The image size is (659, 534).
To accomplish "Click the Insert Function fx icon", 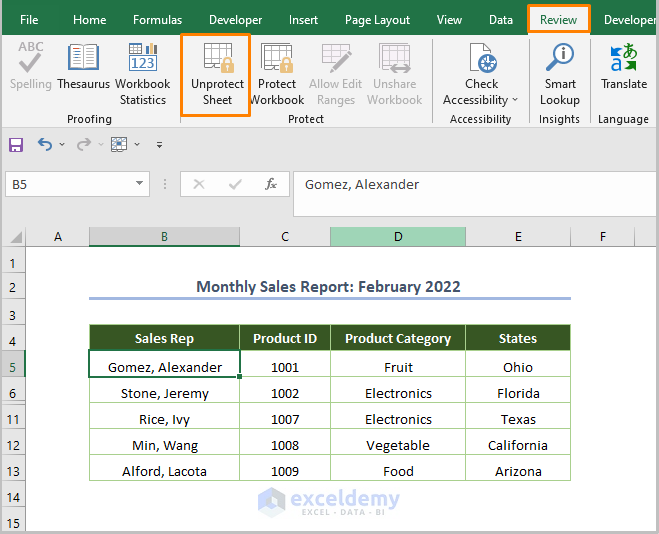I will click(271, 184).
